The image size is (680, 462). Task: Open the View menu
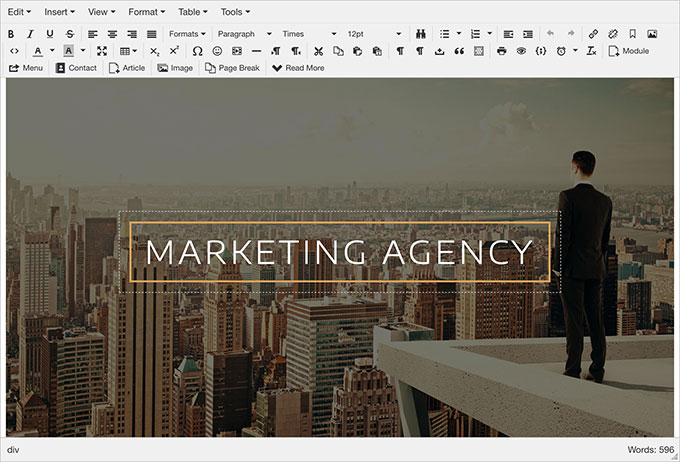click(x=101, y=12)
